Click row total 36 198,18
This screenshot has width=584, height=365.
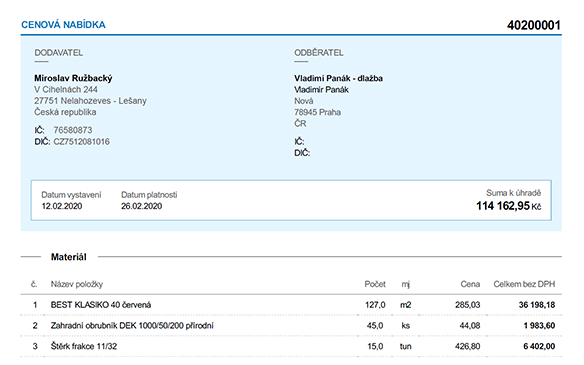coord(537,305)
